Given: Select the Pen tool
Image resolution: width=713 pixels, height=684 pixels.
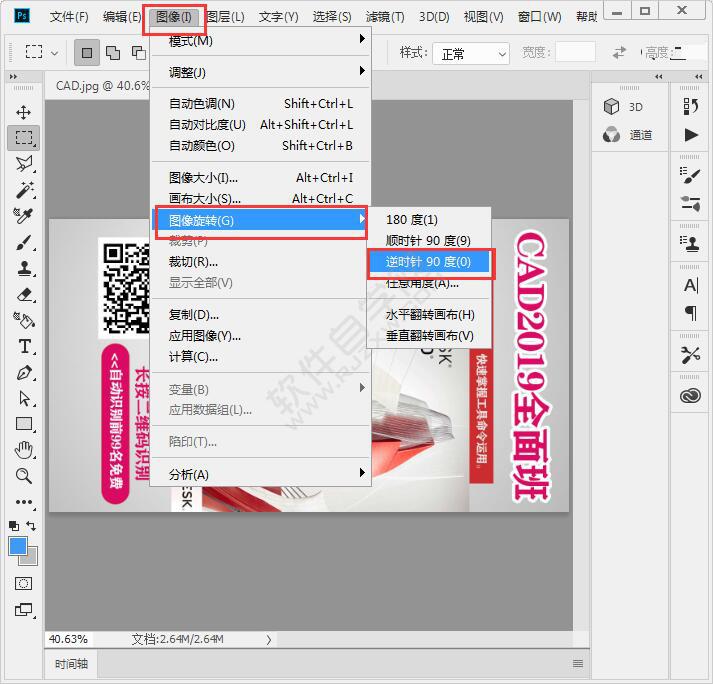Looking at the screenshot, I should click(x=24, y=373).
